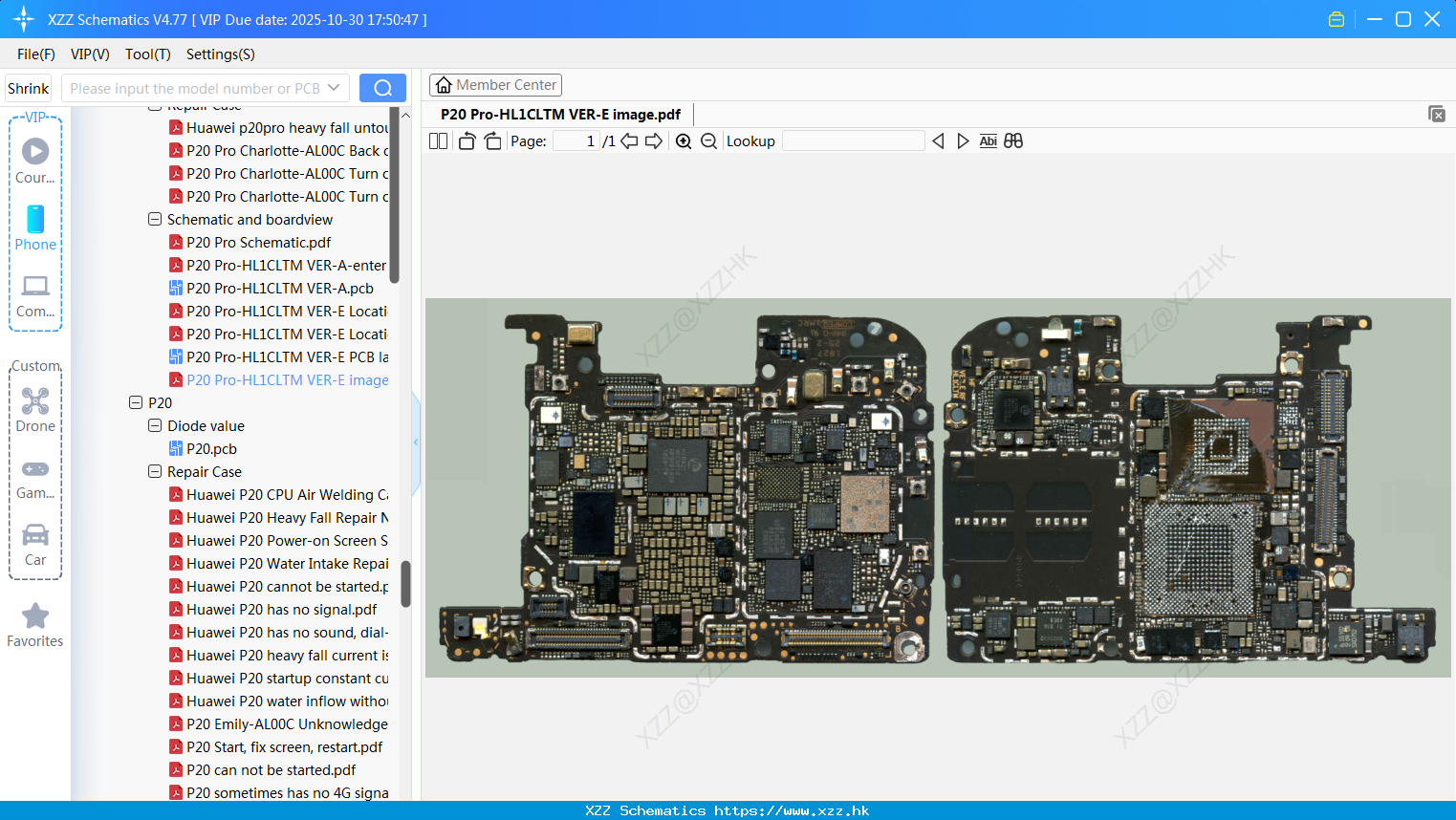Click the Shrink button
This screenshot has width=1456, height=820.
tap(29, 88)
